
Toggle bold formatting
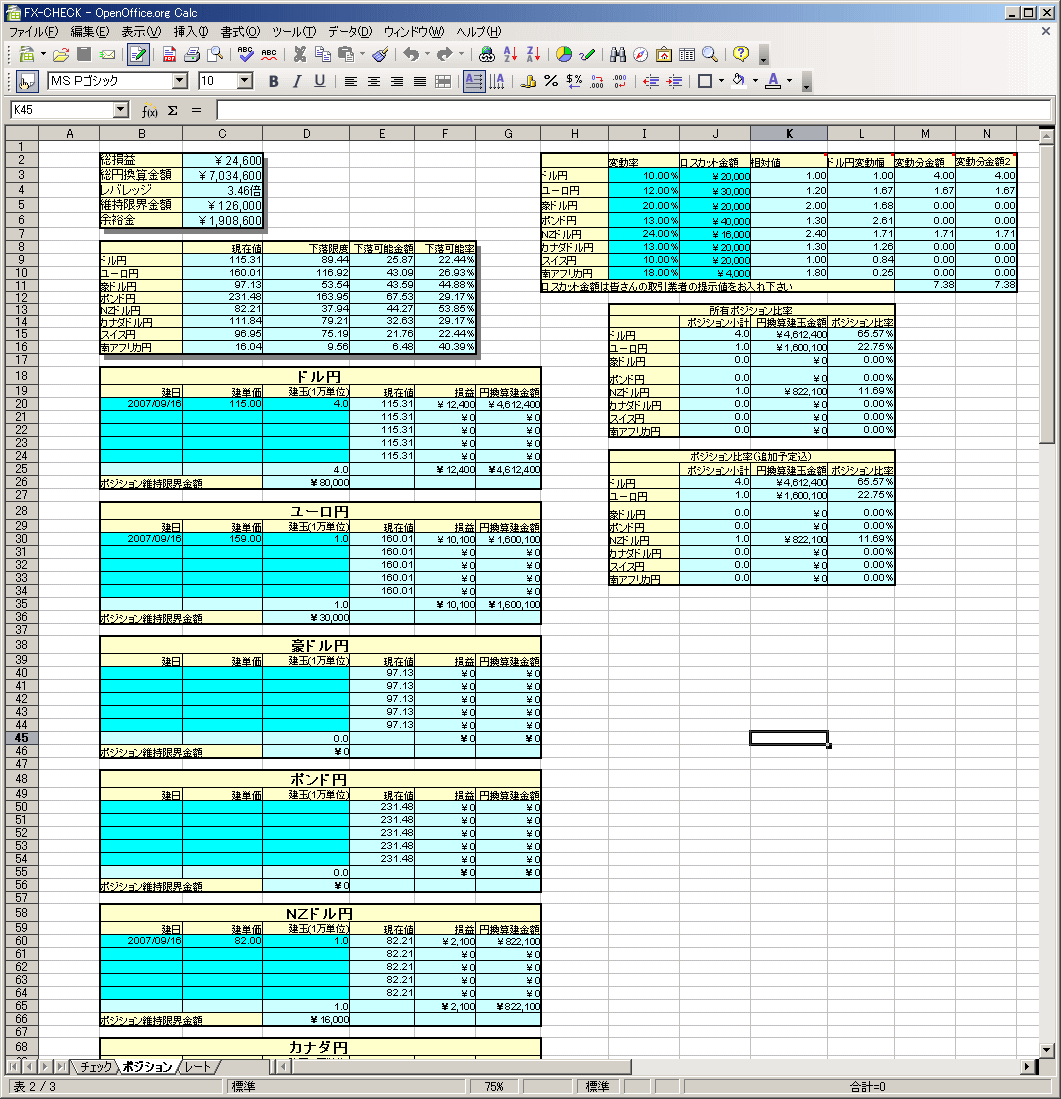point(273,81)
